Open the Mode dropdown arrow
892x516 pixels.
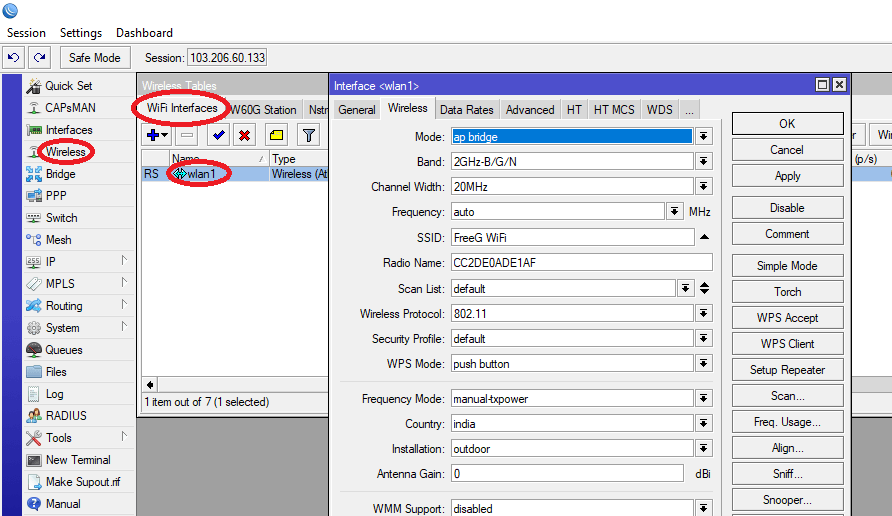704,137
